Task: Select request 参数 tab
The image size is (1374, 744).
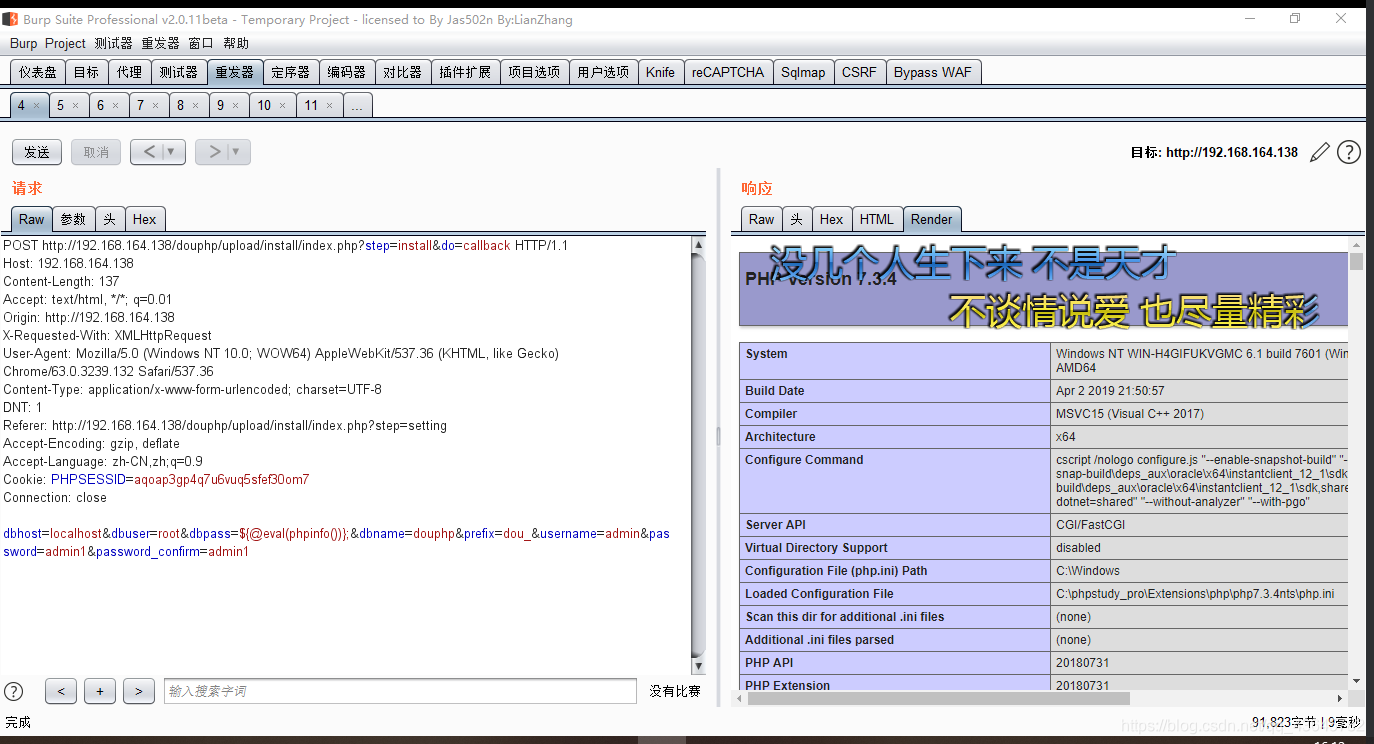Action: 74,219
